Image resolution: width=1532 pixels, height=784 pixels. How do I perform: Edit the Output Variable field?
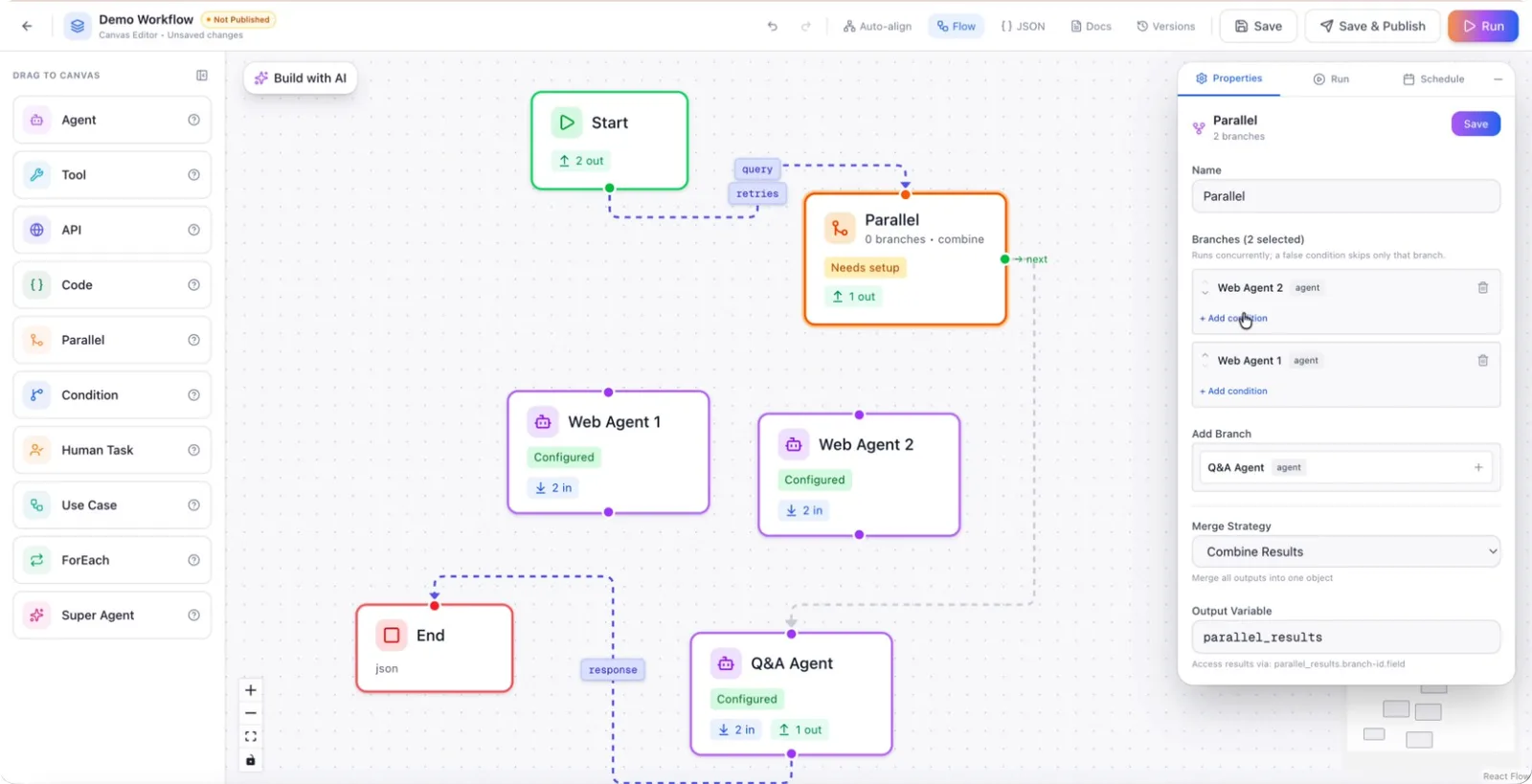pyautogui.click(x=1345, y=637)
